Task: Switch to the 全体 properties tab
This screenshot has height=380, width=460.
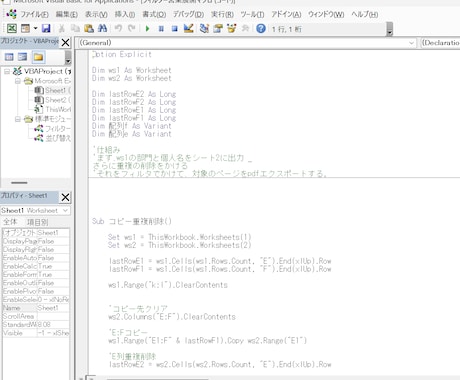Action: coord(10,222)
